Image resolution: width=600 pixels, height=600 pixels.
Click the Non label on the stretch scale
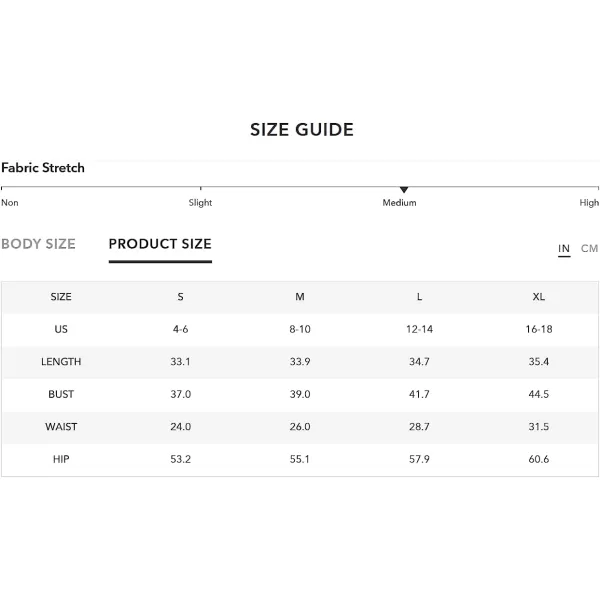(10, 203)
